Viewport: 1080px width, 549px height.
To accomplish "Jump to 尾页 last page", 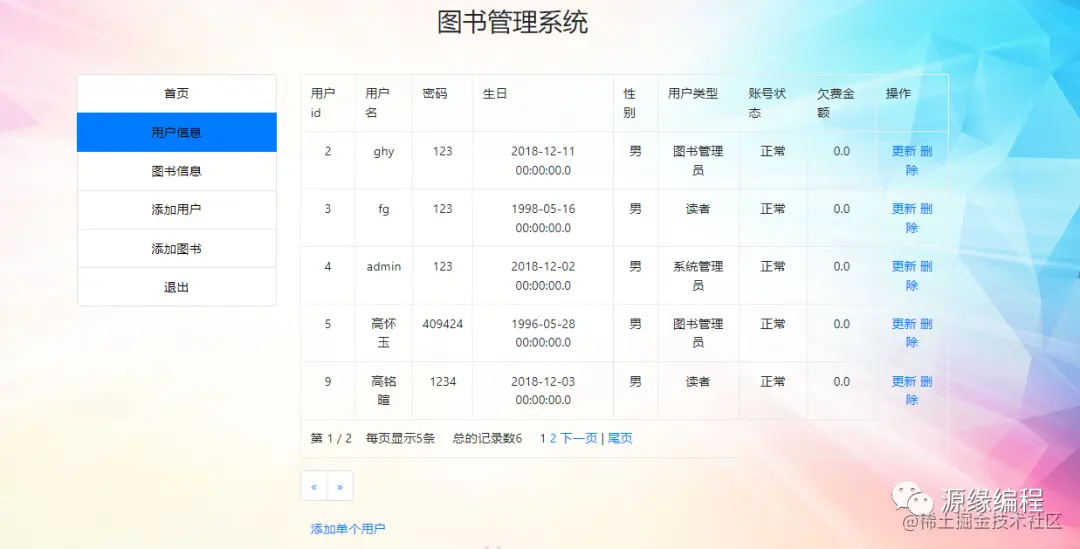I will (x=620, y=438).
